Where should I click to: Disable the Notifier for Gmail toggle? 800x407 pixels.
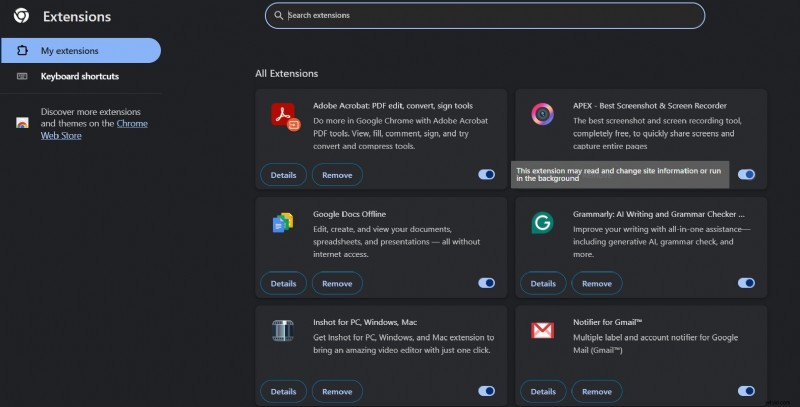[746, 391]
